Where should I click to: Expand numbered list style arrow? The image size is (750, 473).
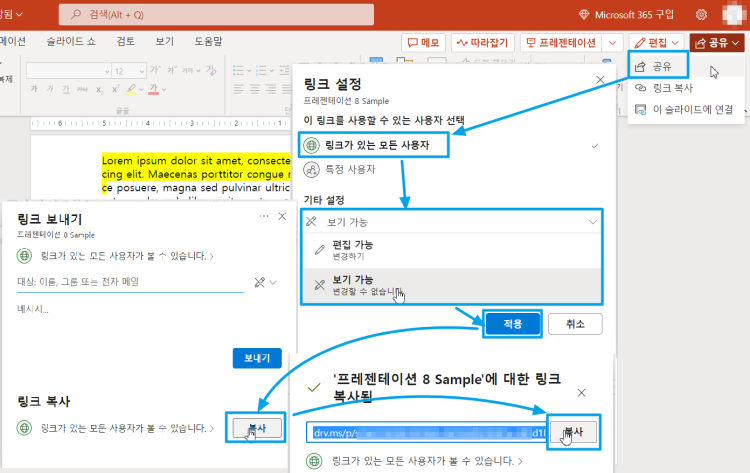pos(271,71)
